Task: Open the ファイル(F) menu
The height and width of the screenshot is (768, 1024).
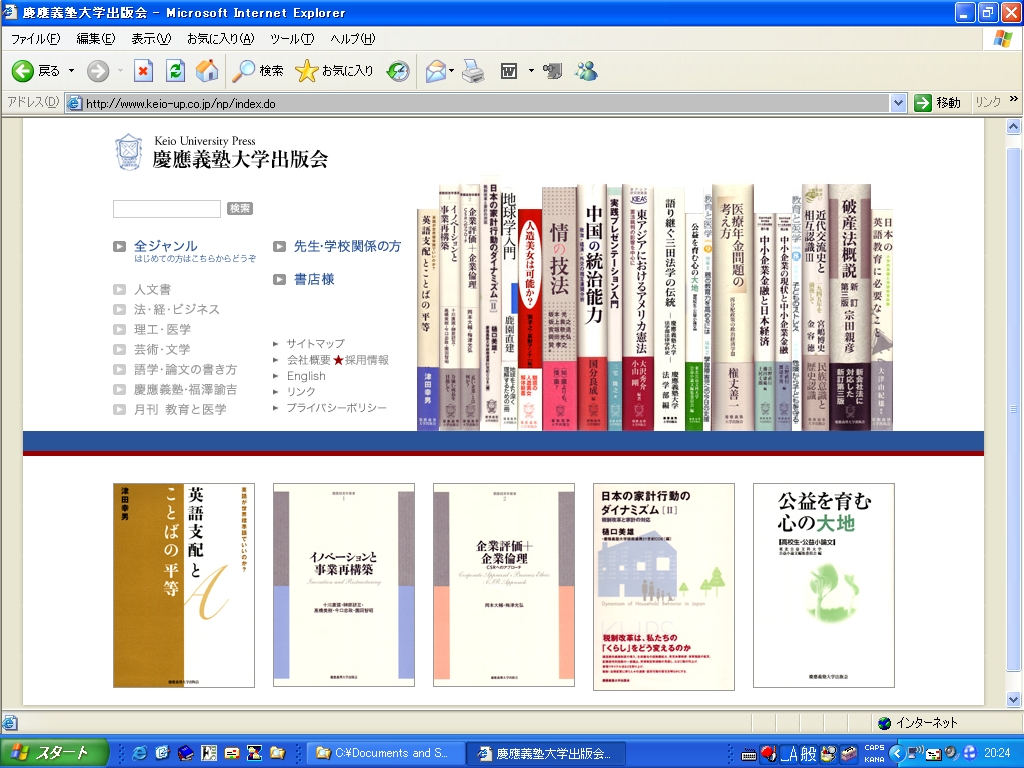Action: [35, 39]
